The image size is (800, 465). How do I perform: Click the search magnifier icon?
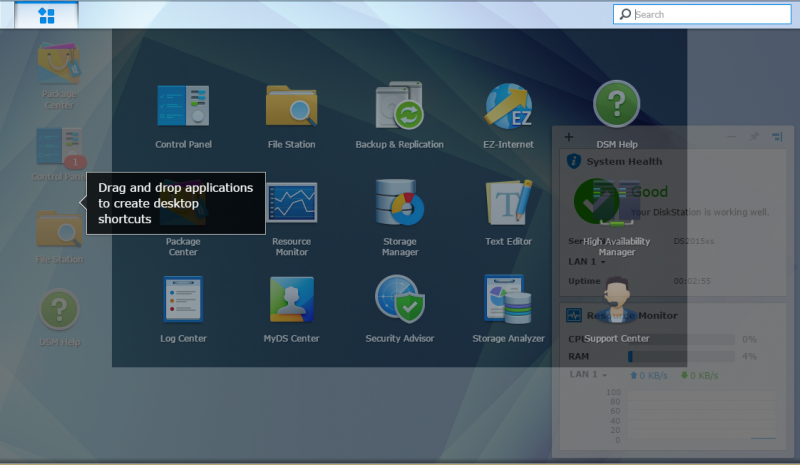pos(625,14)
